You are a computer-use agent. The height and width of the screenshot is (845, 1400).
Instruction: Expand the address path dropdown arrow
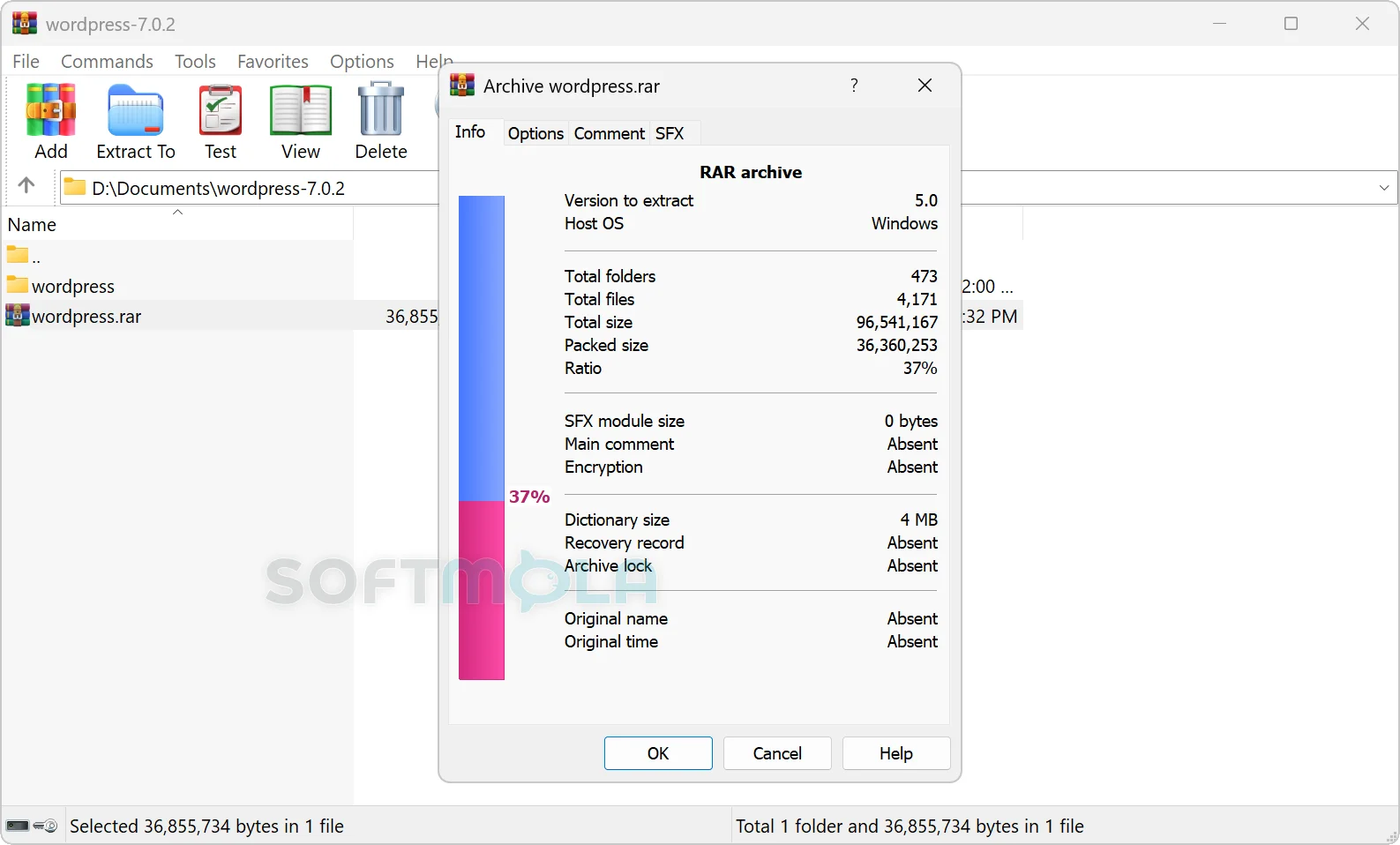pyautogui.click(x=1384, y=188)
